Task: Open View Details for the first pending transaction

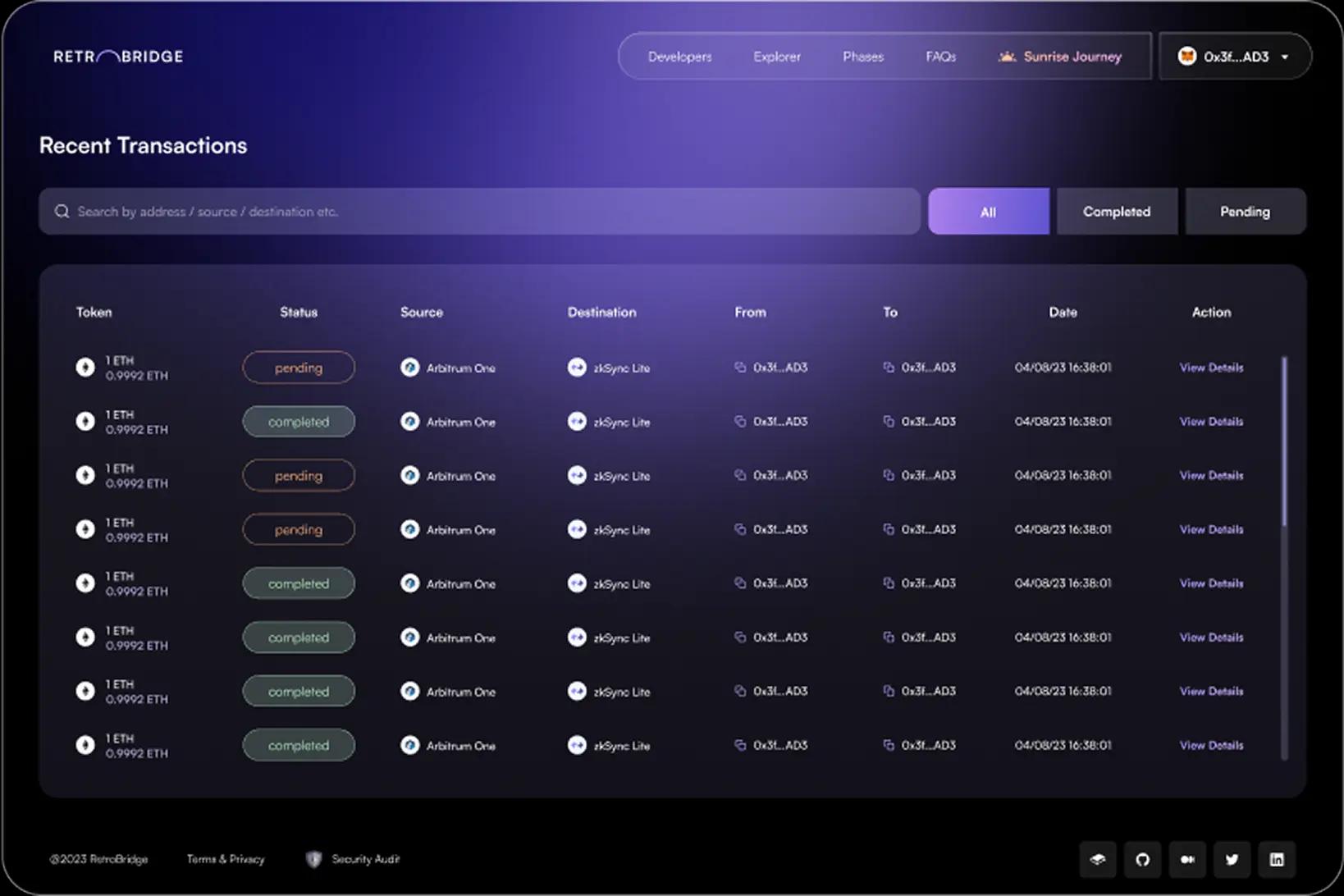Action: click(x=1211, y=368)
